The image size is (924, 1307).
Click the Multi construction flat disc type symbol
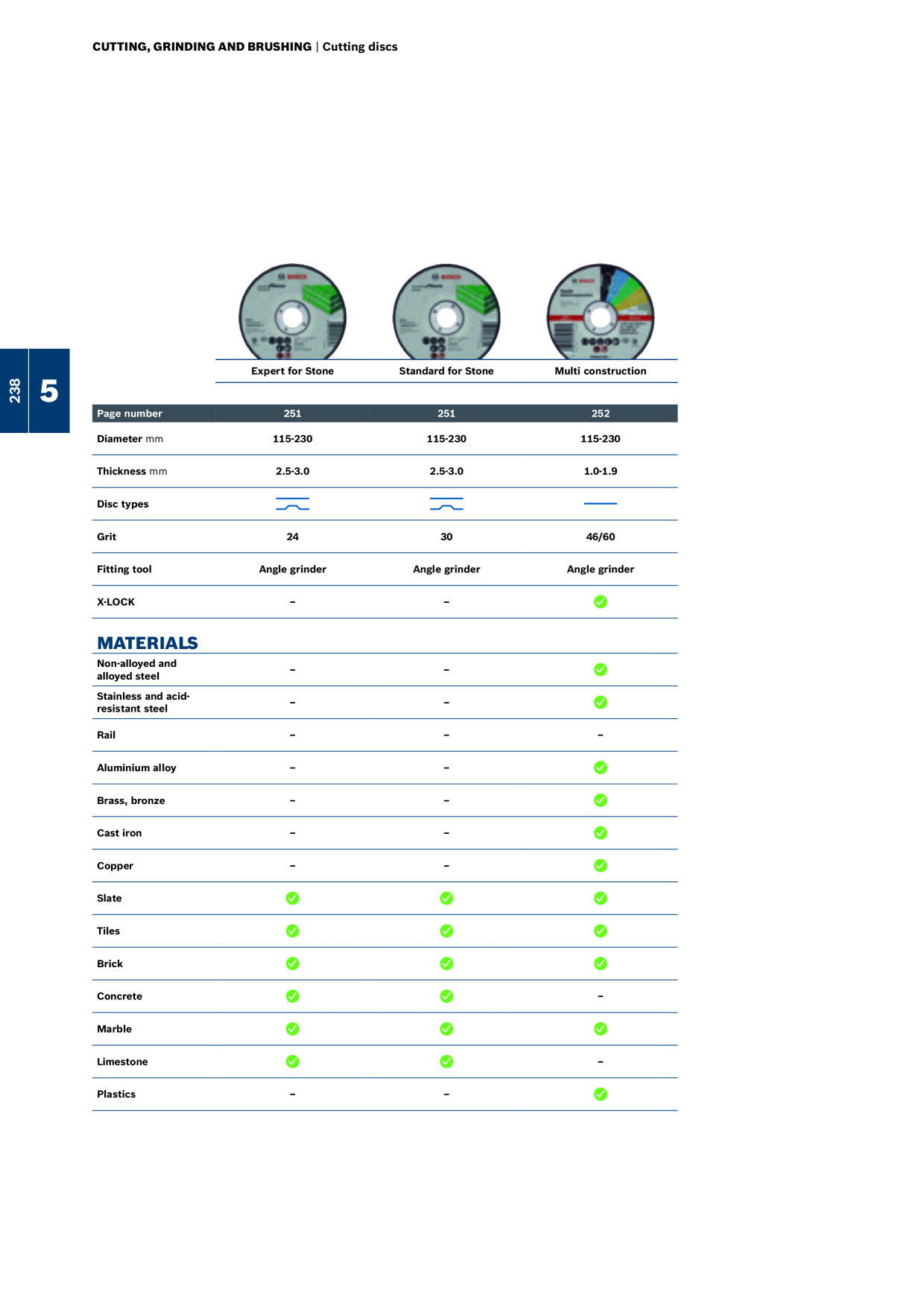coord(601,504)
